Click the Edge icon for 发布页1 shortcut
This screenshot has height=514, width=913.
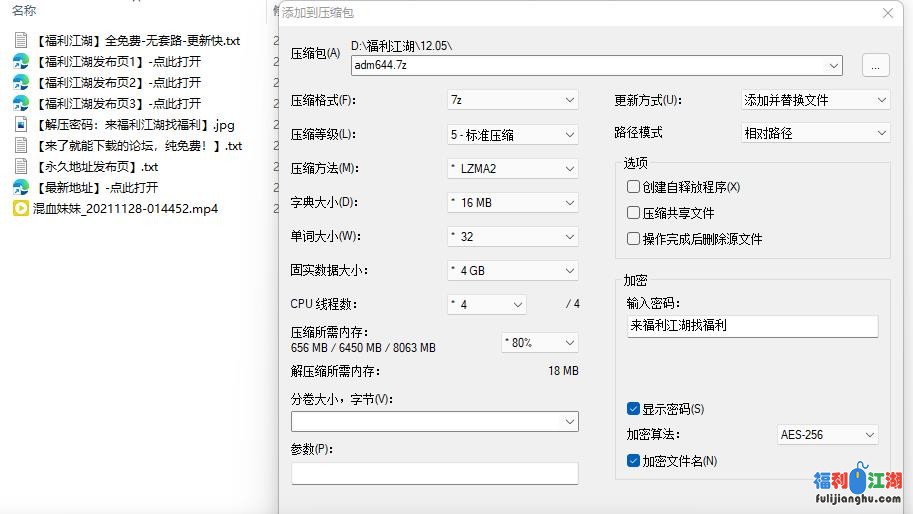(x=20, y=62)
